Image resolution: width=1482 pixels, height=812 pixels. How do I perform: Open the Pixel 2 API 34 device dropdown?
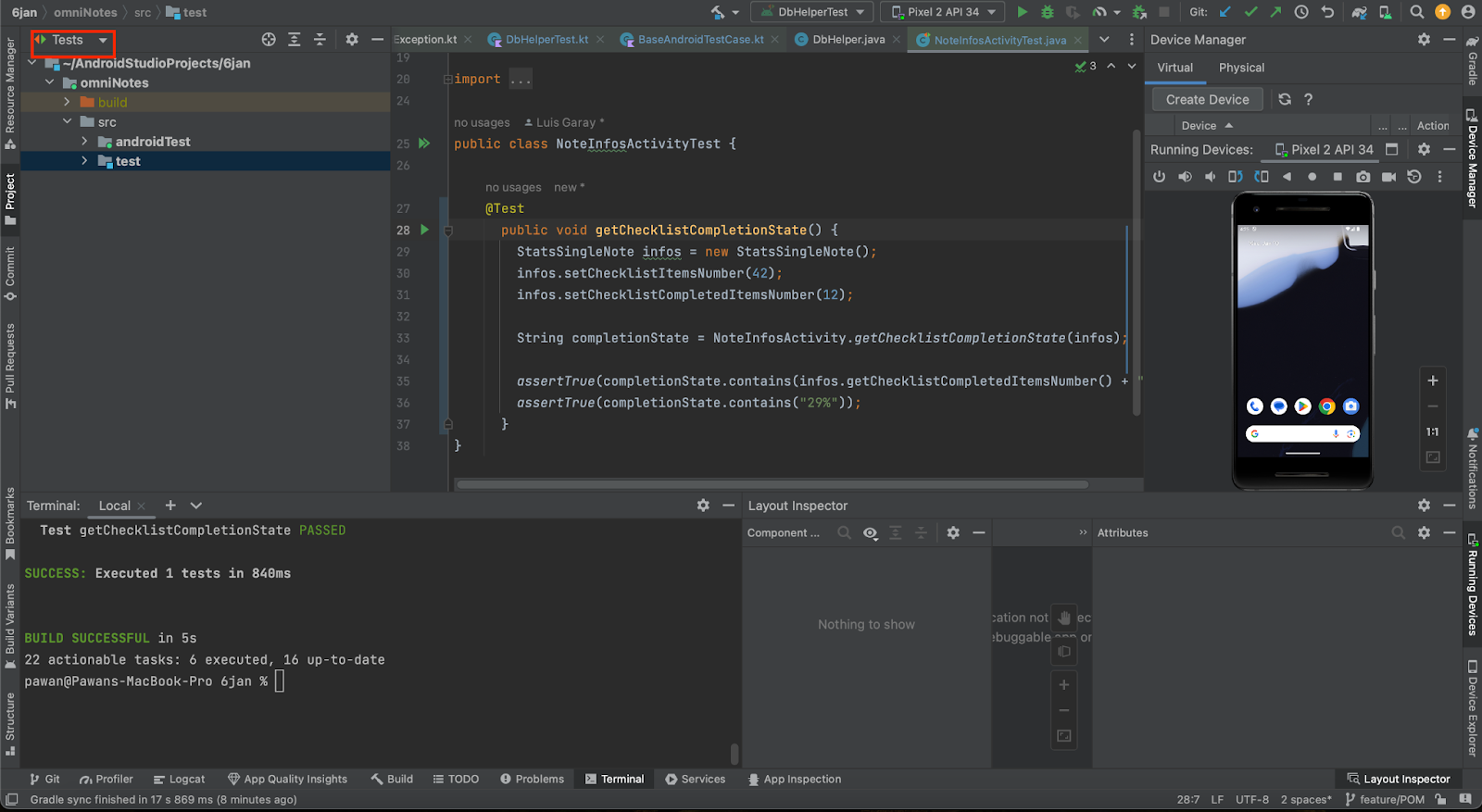tap(942, 12)
